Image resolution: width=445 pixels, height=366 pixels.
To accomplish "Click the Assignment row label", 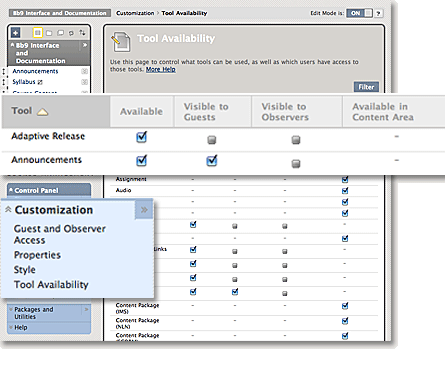I will point(131,179).
